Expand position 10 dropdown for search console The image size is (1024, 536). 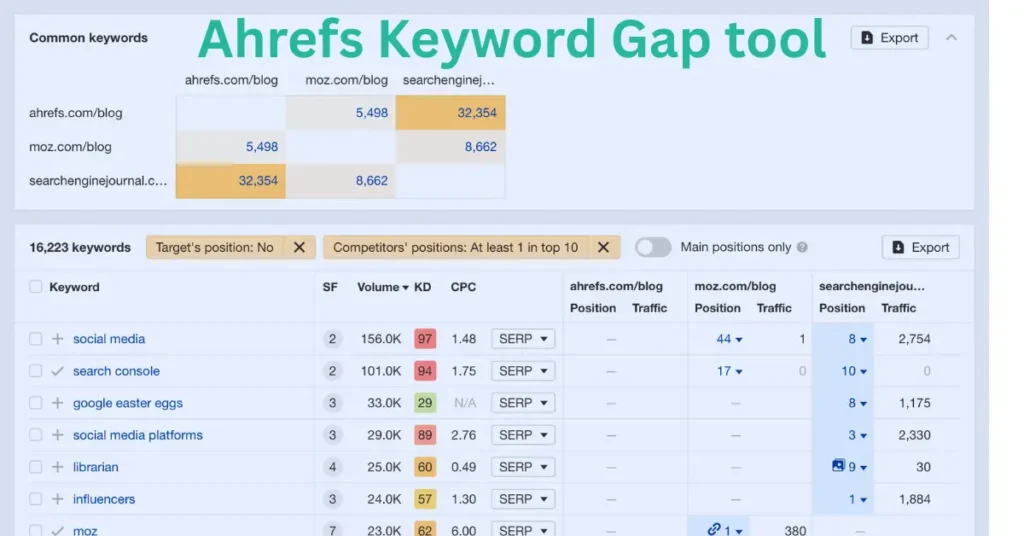tap(854, 371)
